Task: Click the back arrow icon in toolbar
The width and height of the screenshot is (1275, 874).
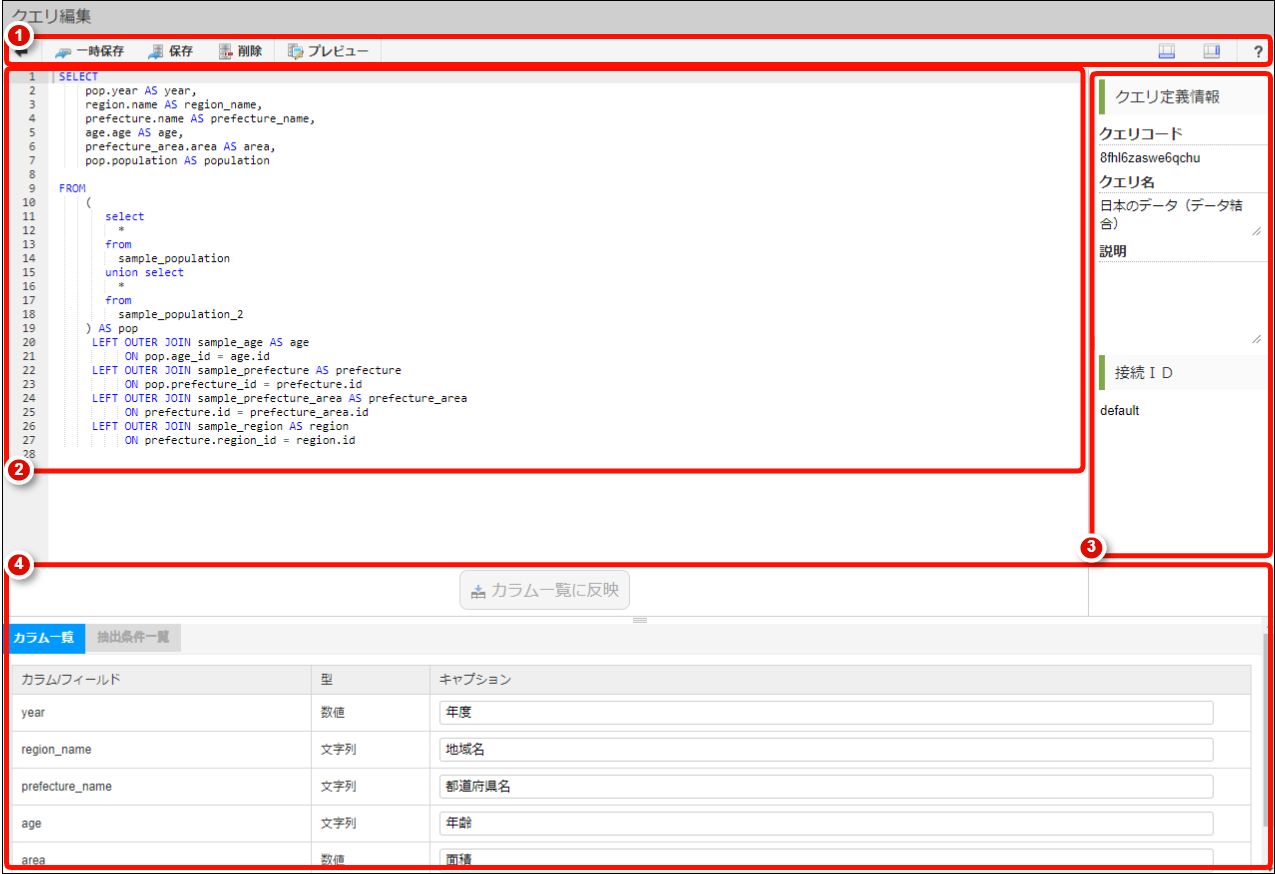Action: click(22, 51)
